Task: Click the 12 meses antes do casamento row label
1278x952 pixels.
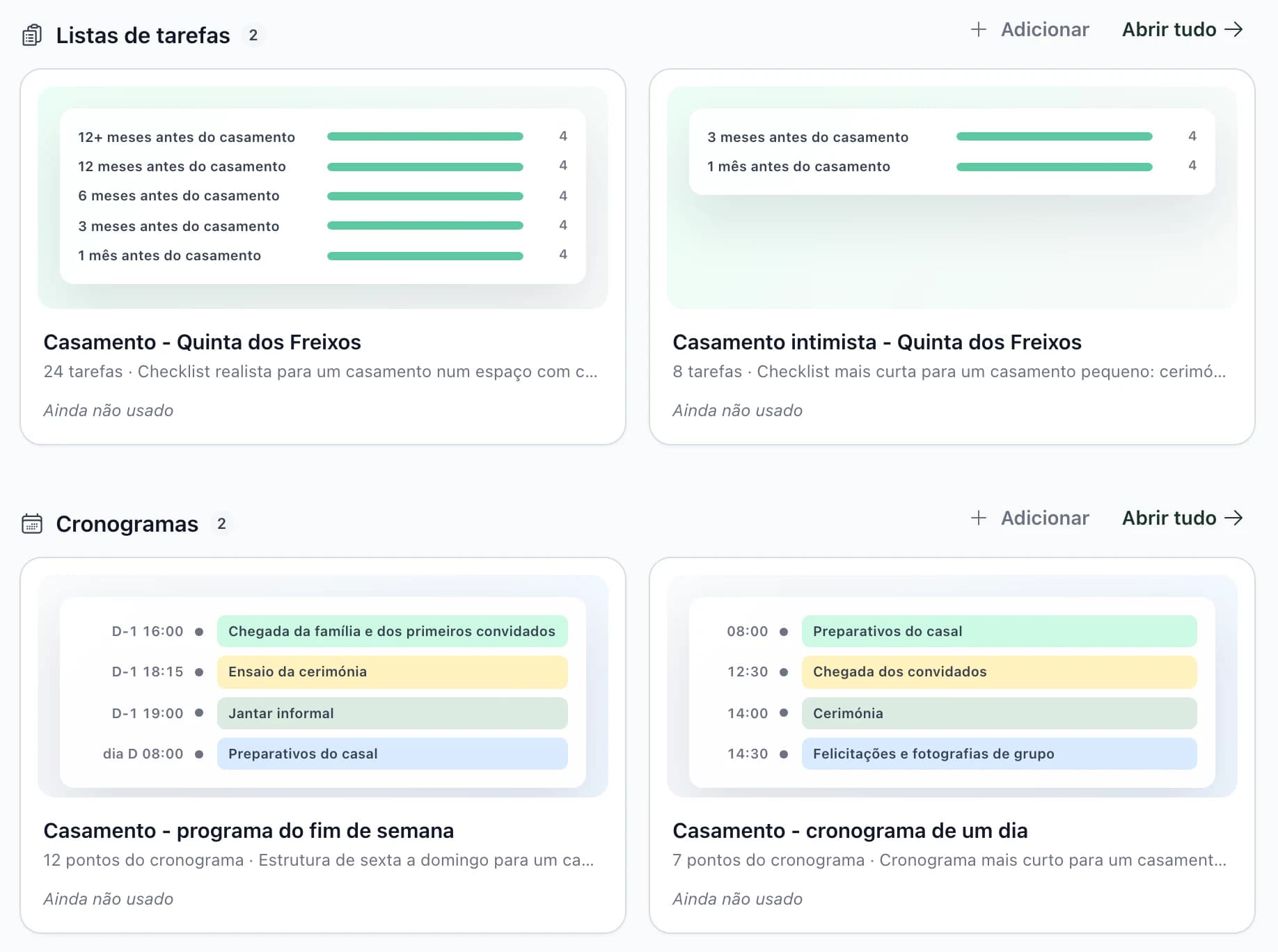Action: pos(182,166)
